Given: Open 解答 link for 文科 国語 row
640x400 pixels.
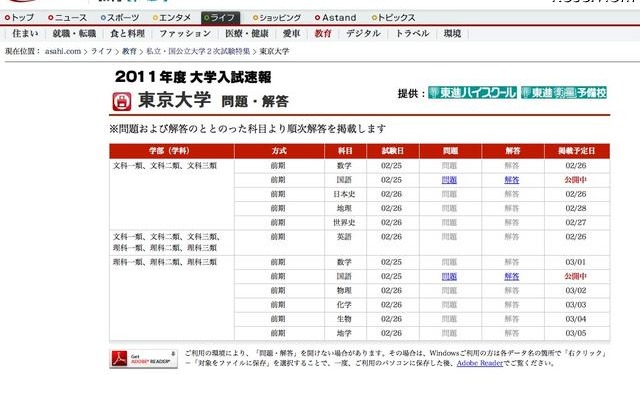Looking at the screenshot, I should point(512,180).
